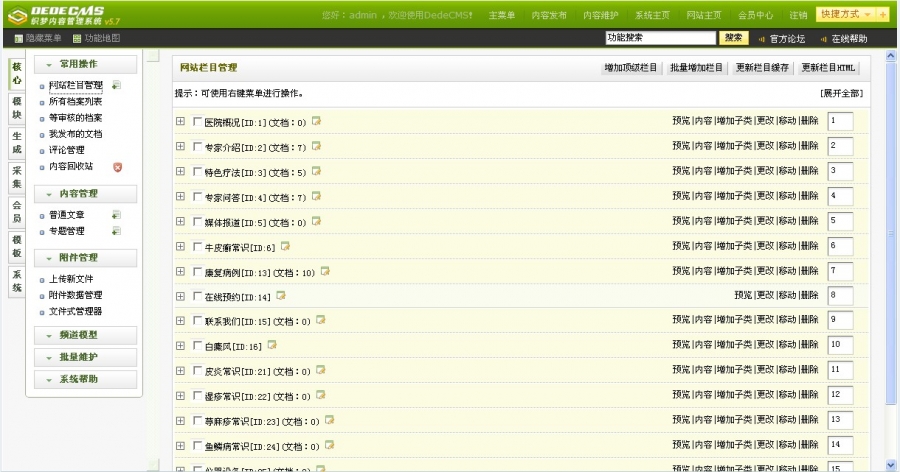Click the edit icon next to 湿疹常识

click(321, 395)
